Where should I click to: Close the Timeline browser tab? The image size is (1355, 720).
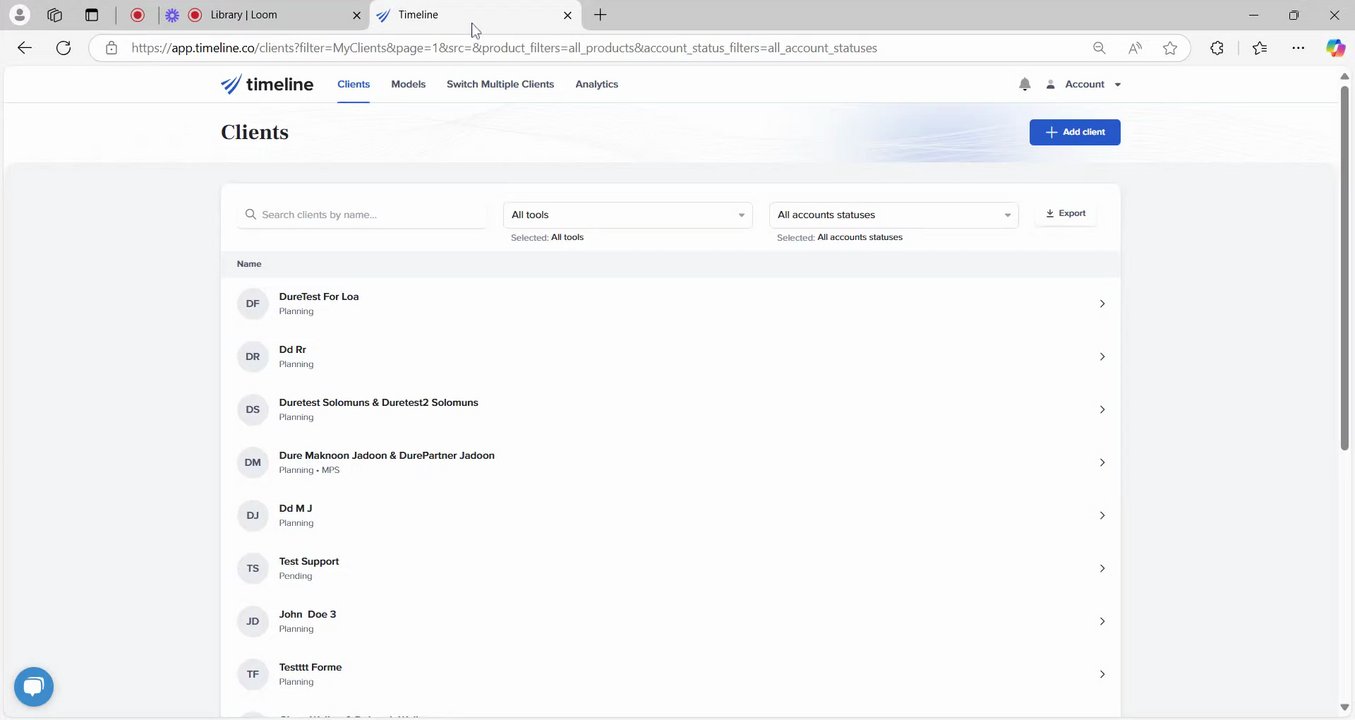568,15
